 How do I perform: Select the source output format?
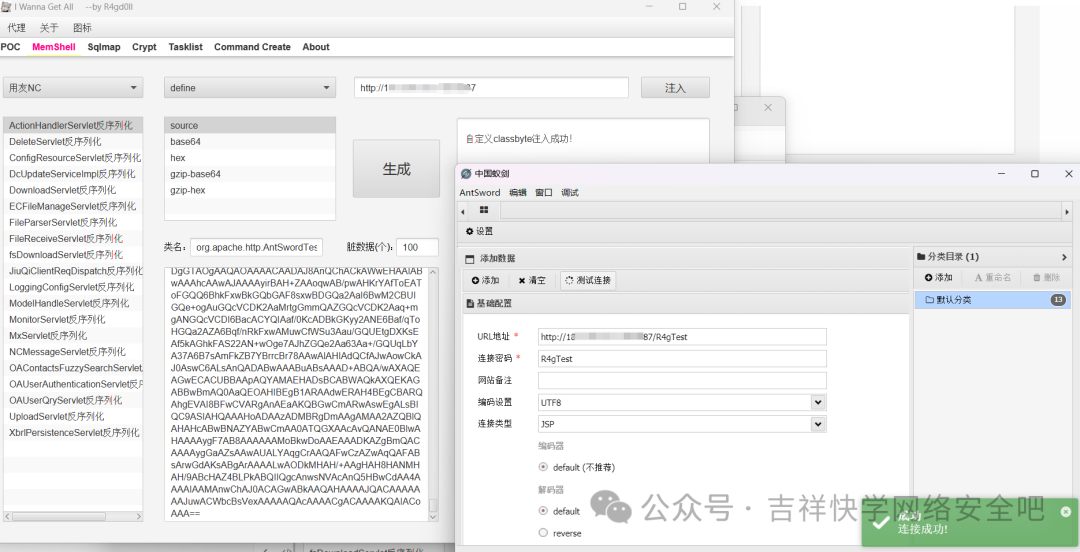tap(249, 125)
